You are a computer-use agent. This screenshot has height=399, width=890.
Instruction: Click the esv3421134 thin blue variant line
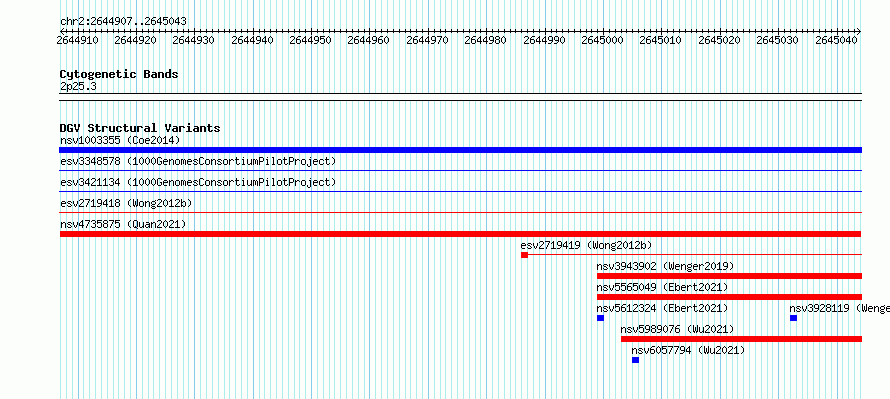pyautogui.click(x=460, y=191)
